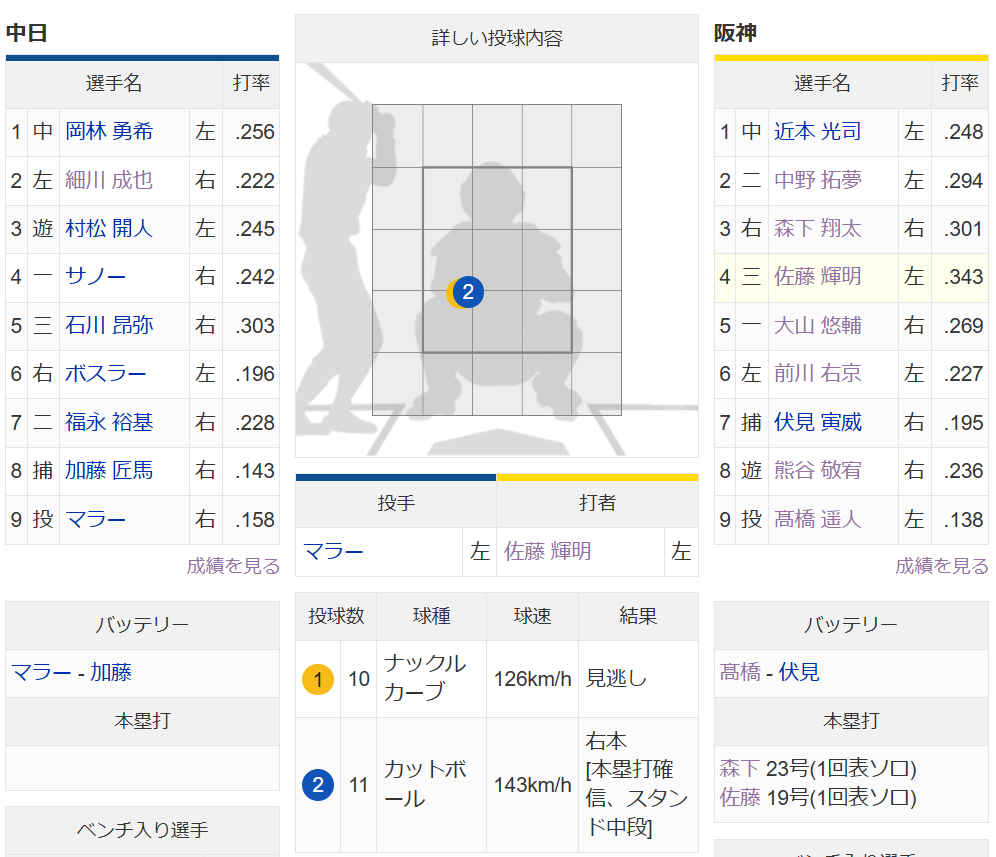Click yellow number 1 badge in pitch table
This screenshot has height=857, width=996.
pos(318,679)
